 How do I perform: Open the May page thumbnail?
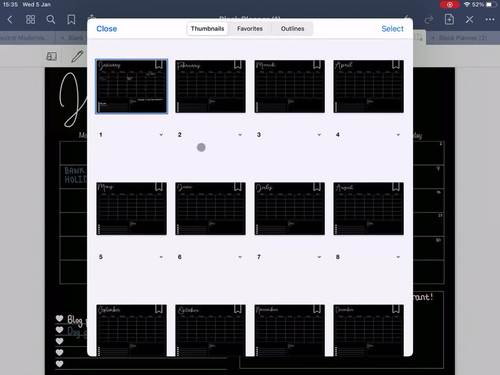click(x=131, y=209)
